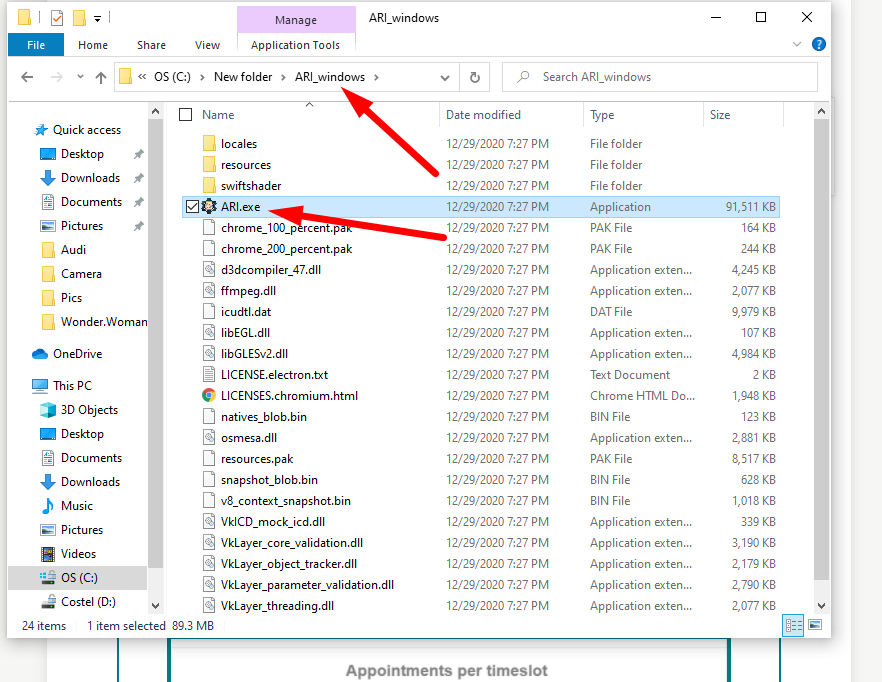Open the Audi folder in sidebar
This screenshot has width=882, height=682.
tap(73, 250)
